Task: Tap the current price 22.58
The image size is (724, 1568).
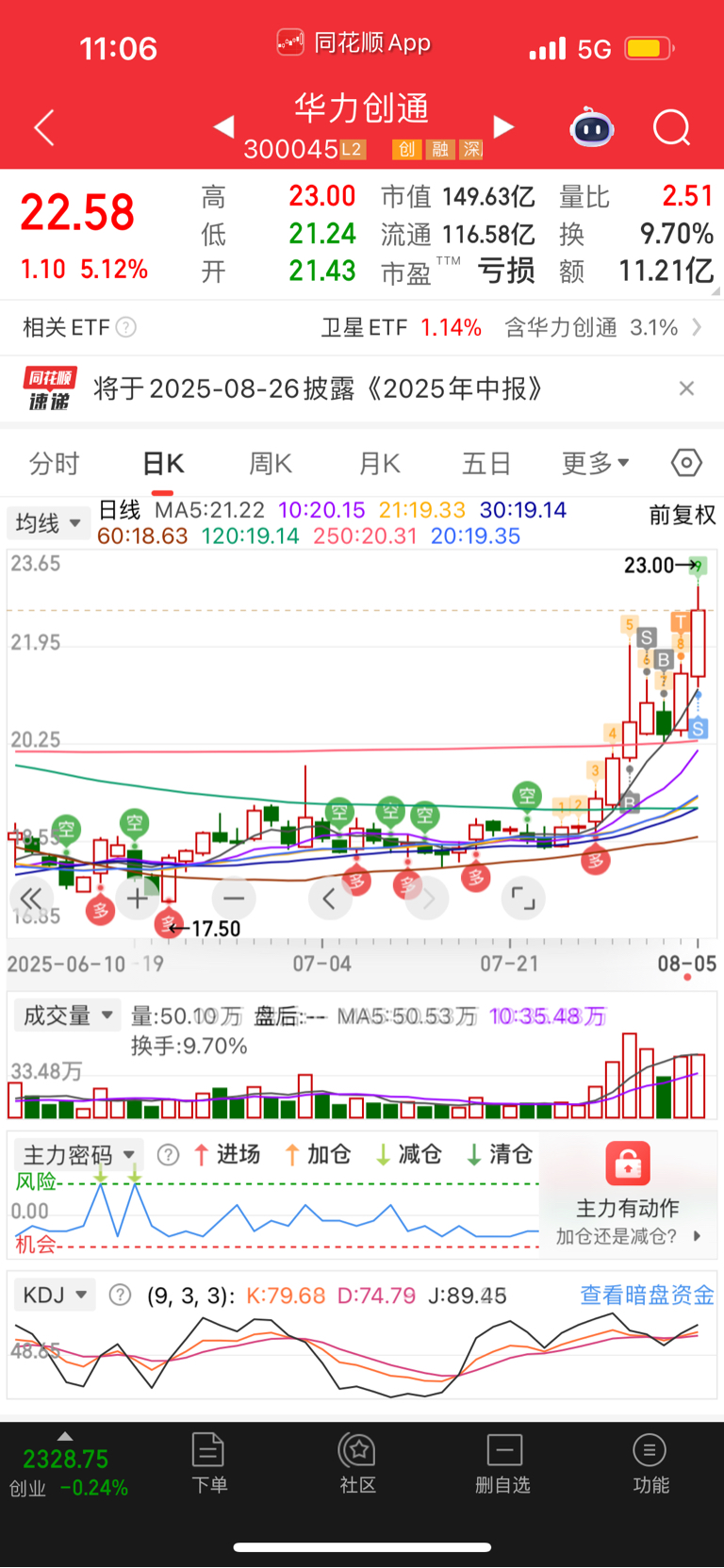Action: (77, 212)
